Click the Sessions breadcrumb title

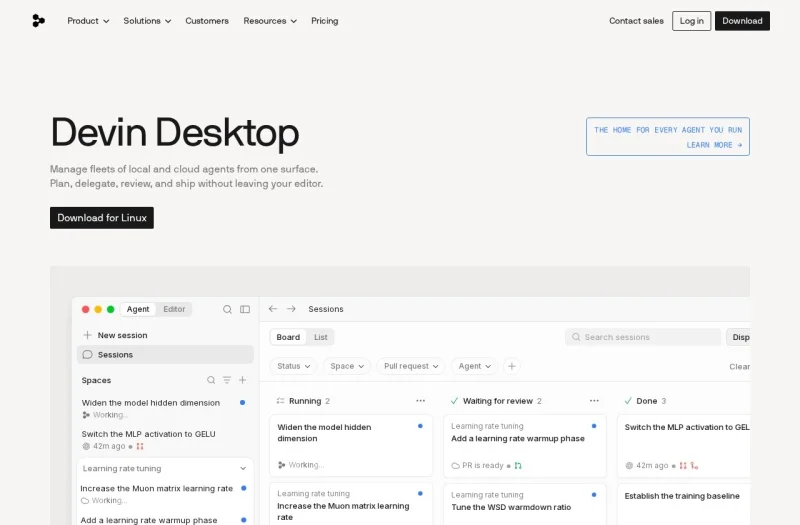coord(326,309)
